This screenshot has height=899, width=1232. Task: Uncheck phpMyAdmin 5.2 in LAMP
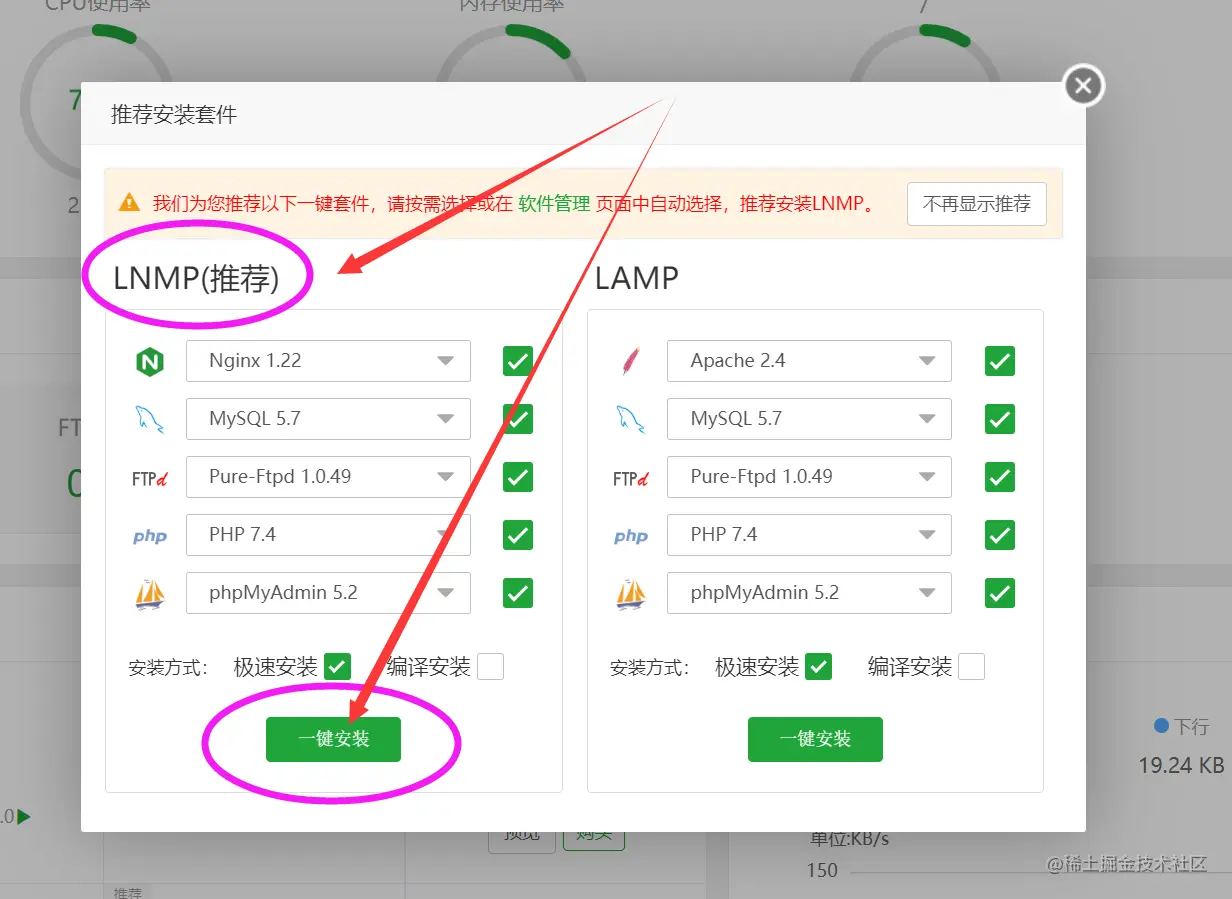[1000, 593]
